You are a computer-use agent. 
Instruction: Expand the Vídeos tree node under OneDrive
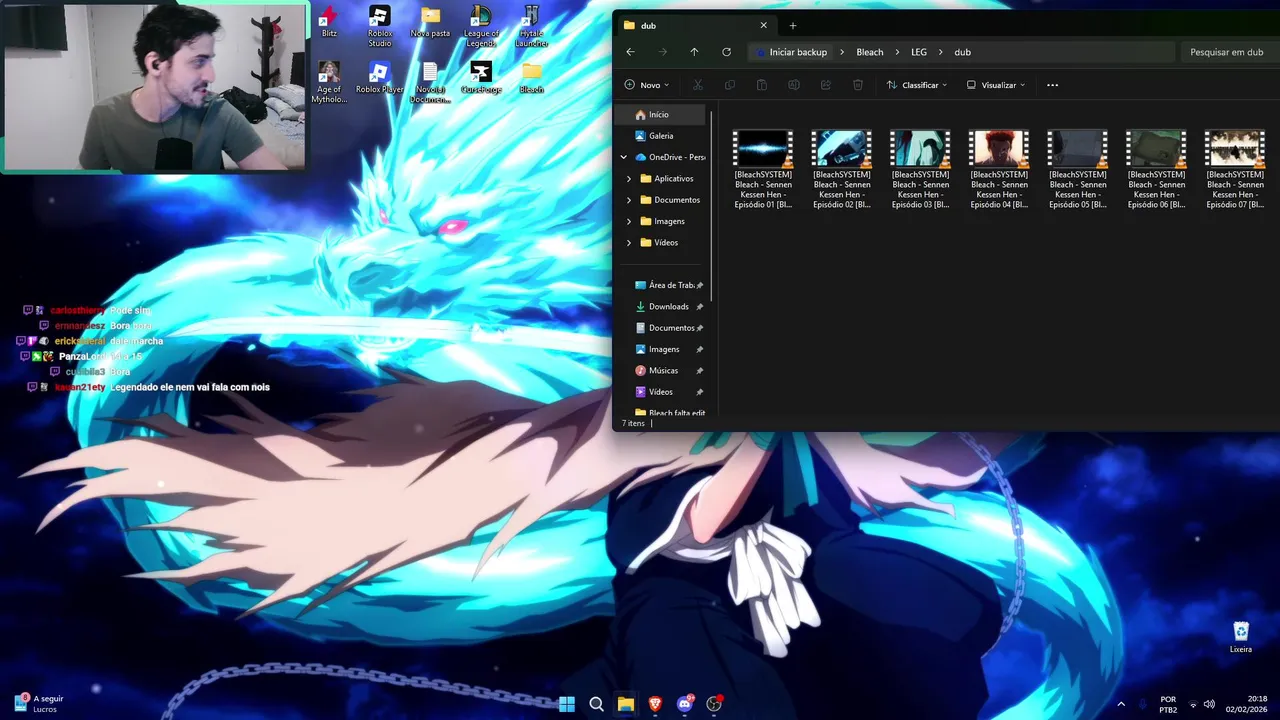point(629,242)
